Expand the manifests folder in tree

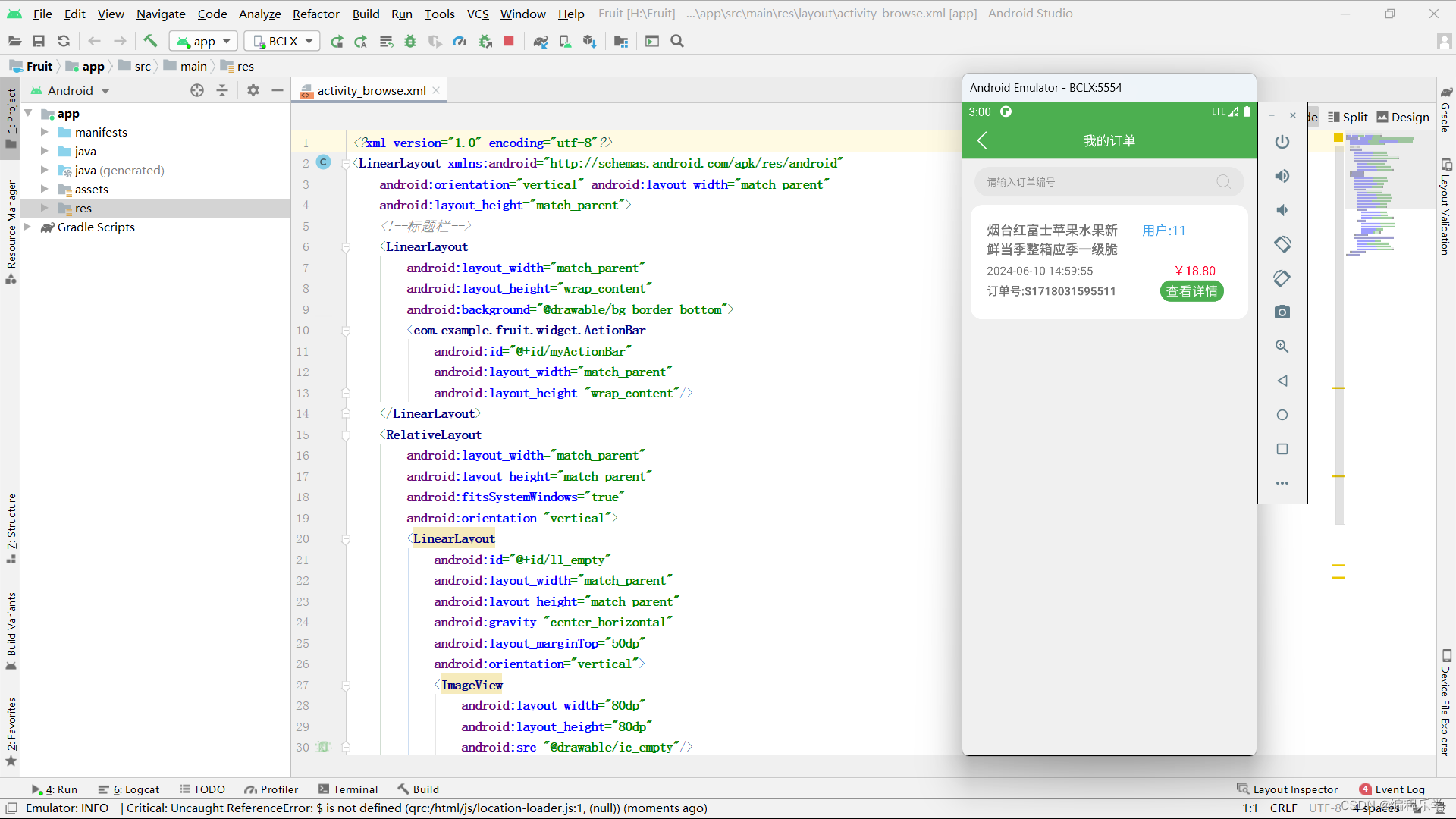click(x=44, y=132)
